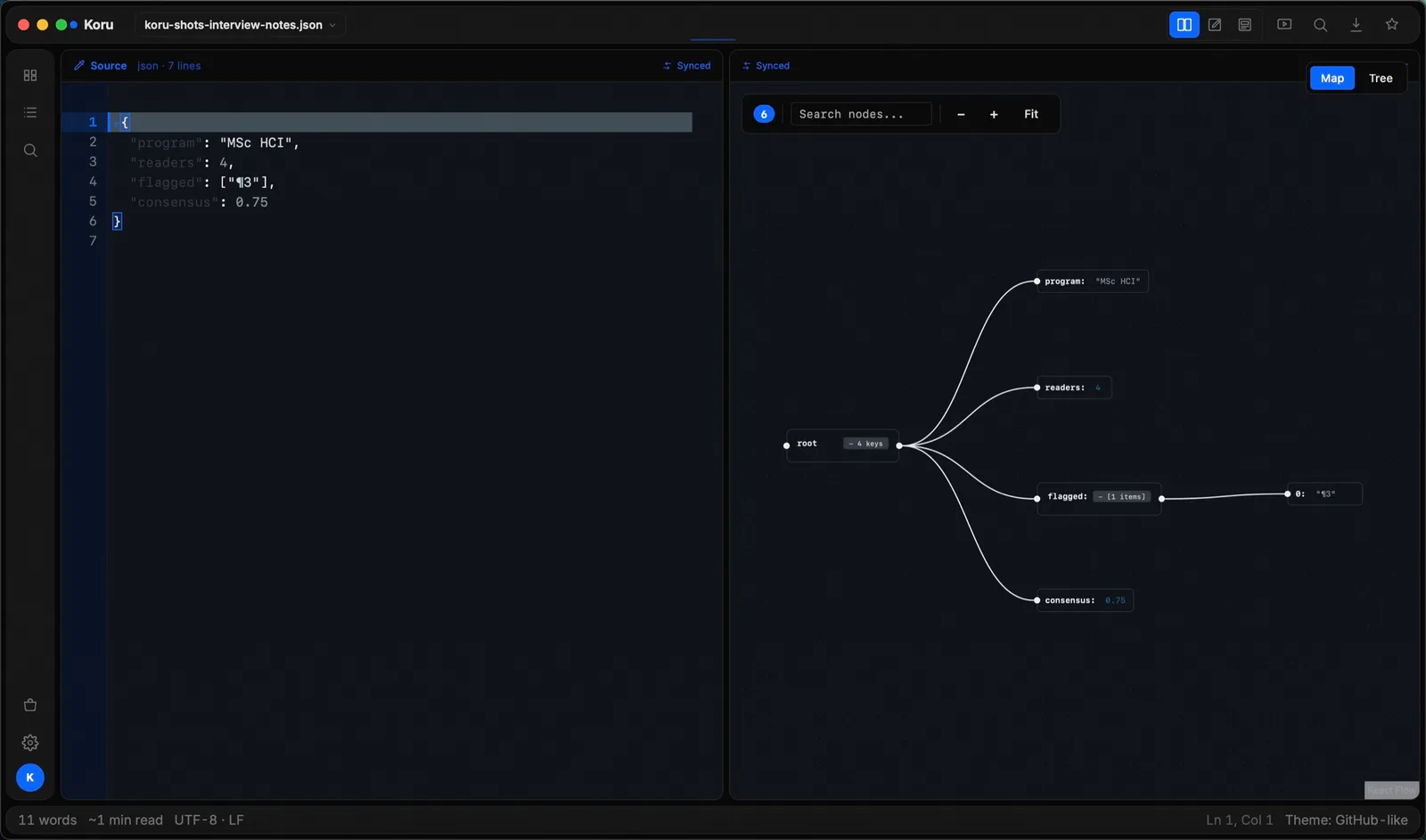This screenshot has height=840, width=1426.
Task: Click the "program": "MSc HCI" code line
Action: pyautogui.click(x=214, y=143)
